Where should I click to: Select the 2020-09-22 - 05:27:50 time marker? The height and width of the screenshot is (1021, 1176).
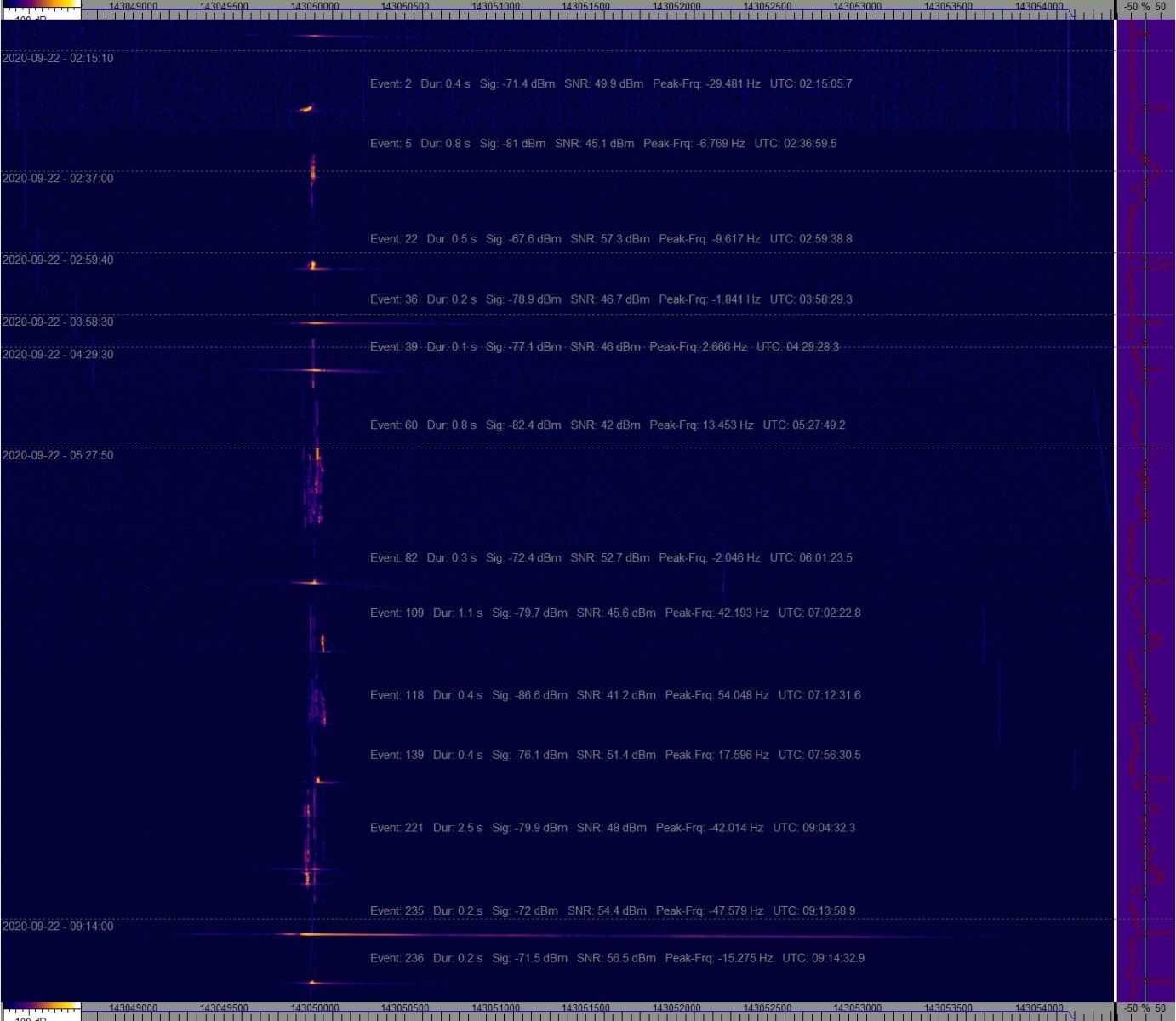point(58,455)
